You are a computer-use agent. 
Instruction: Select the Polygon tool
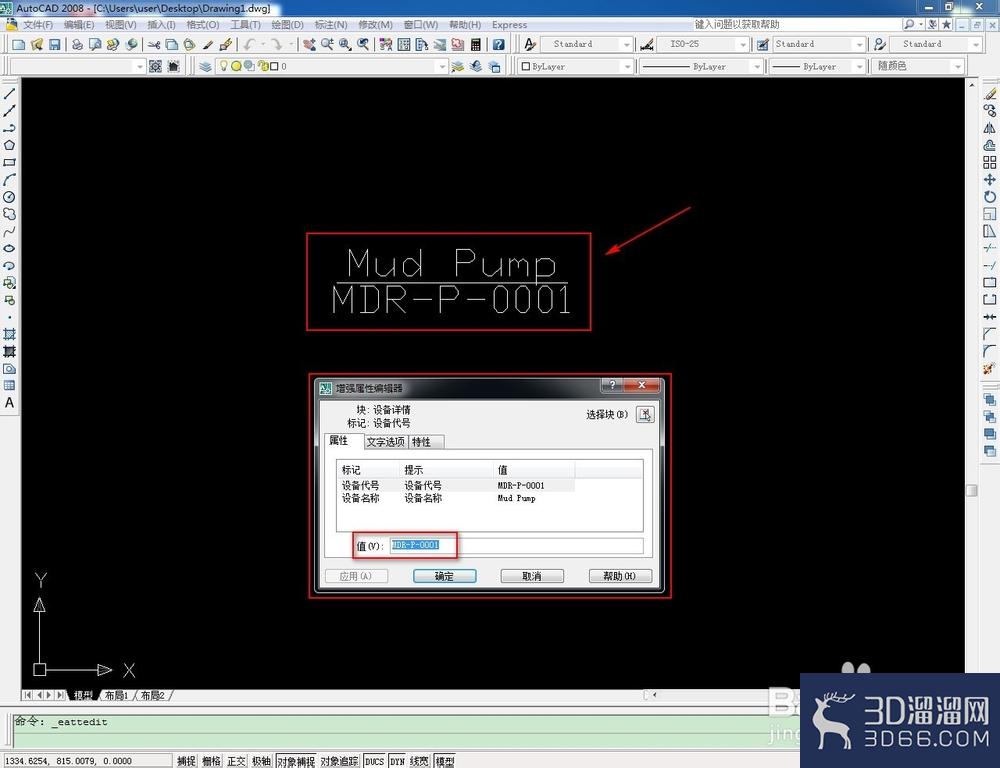(x=10, y=145)
